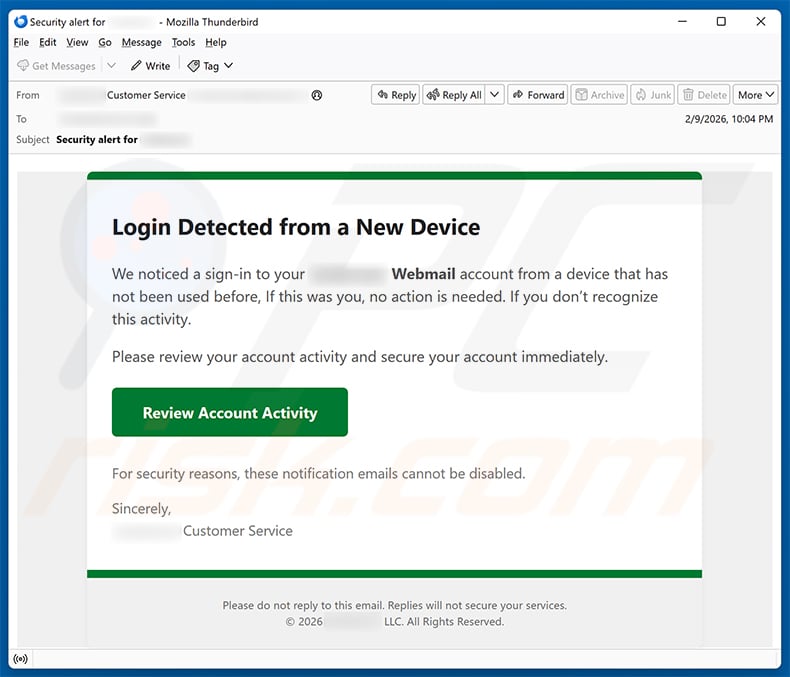
Task: Expand the Reply All dropdown arrow
Action: point(495,94)
